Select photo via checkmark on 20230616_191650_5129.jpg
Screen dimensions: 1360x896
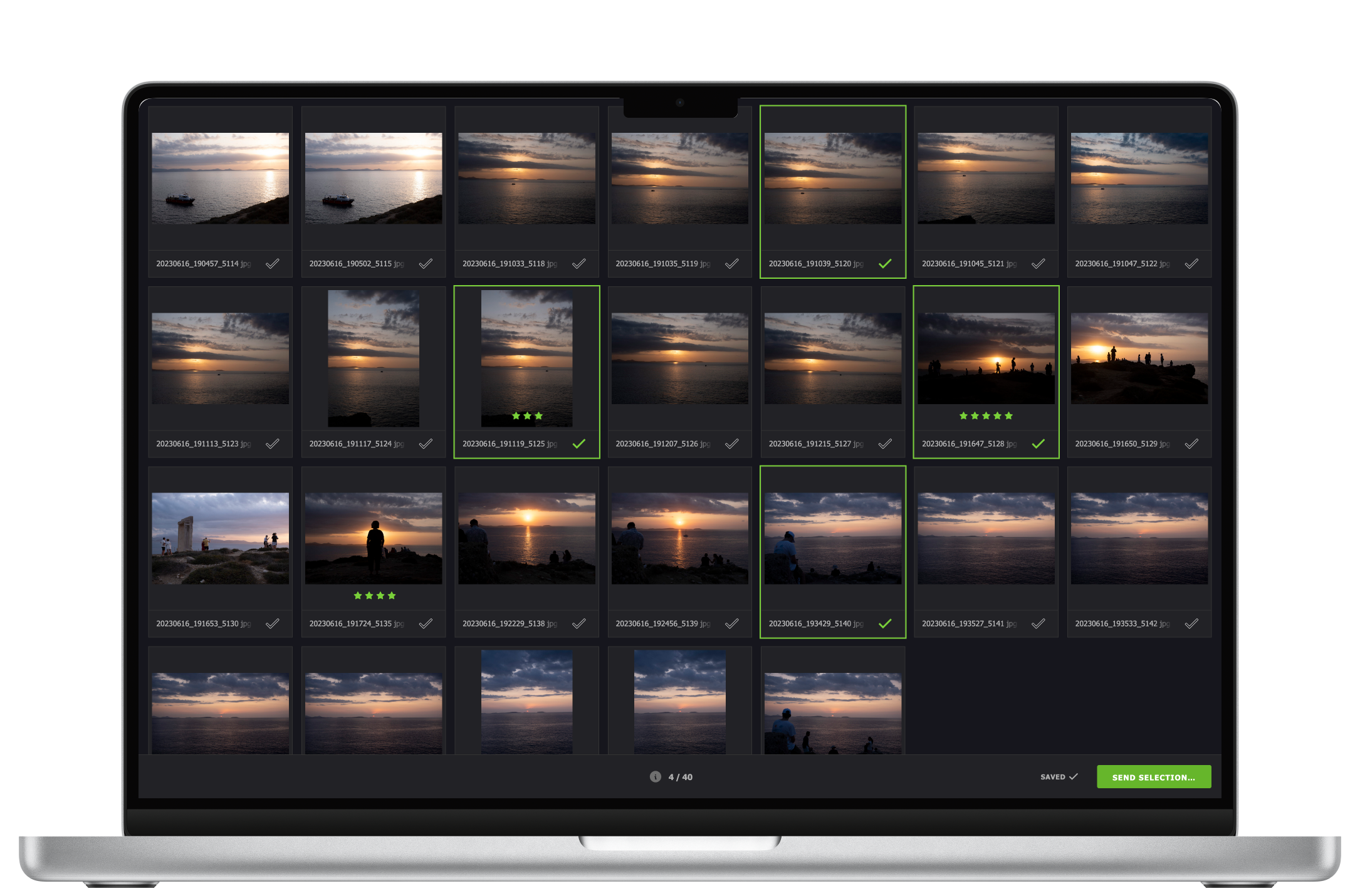1191,444
